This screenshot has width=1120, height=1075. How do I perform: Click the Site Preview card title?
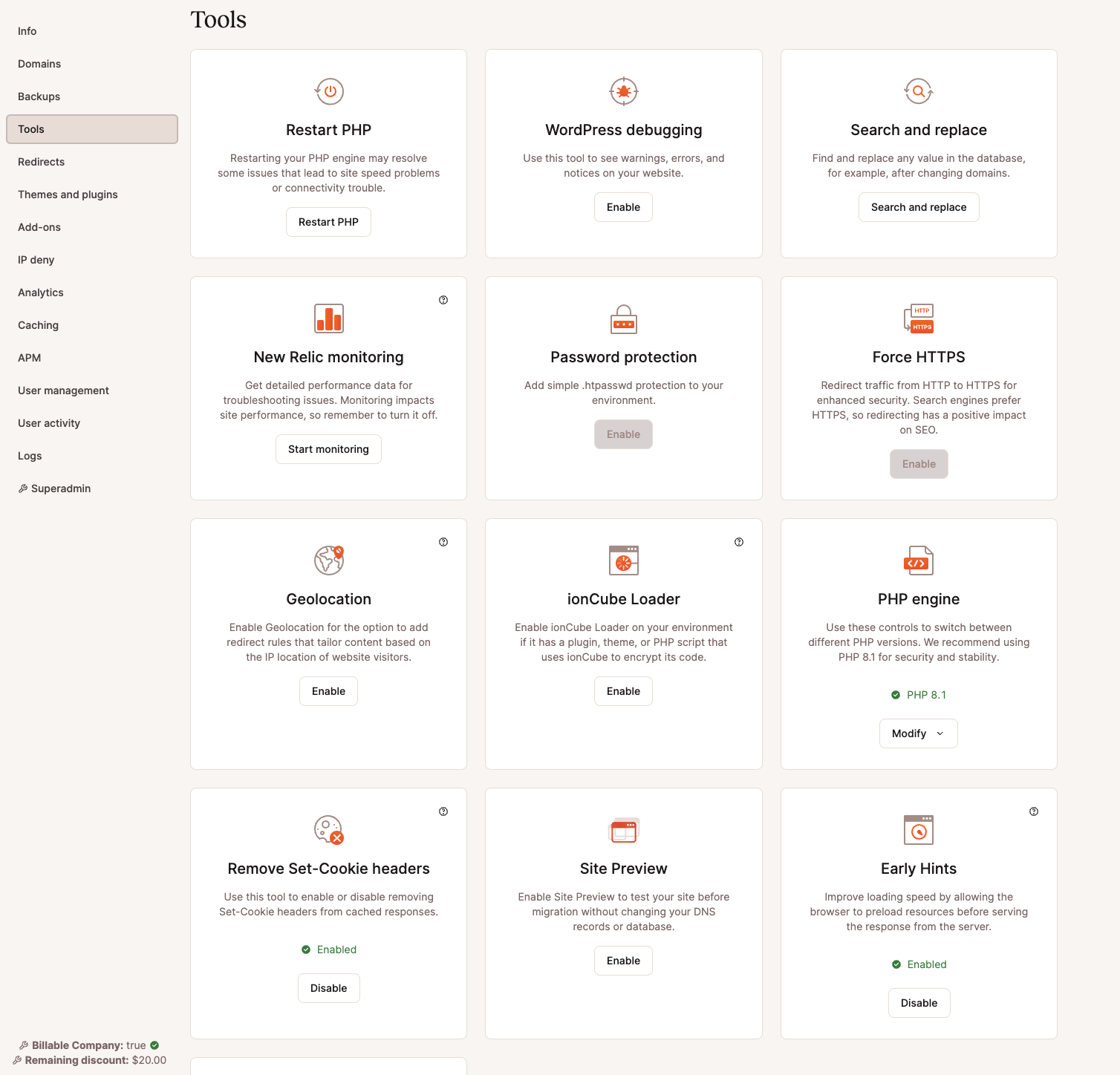(x=624, y=869)
